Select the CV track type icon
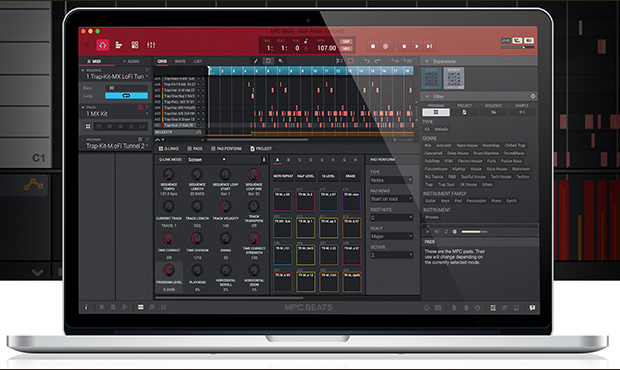This screenshot has width=620, height=370. (142, 126)
